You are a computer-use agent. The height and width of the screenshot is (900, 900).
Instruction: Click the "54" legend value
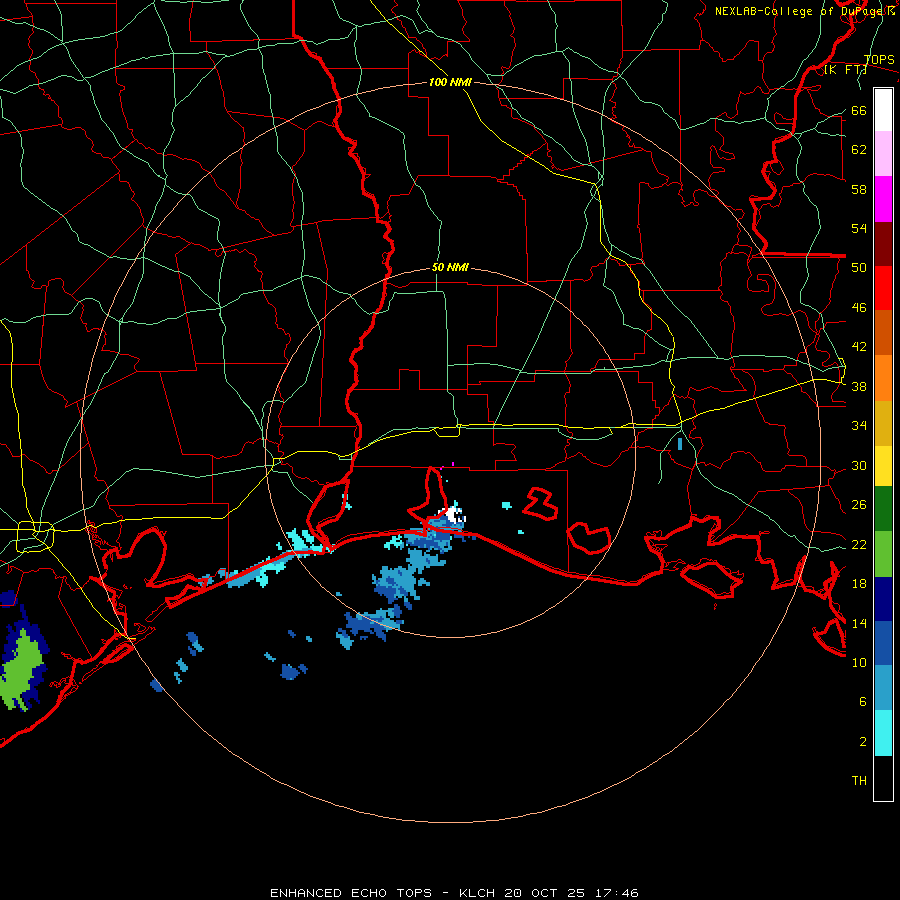[x=859, y=228]
